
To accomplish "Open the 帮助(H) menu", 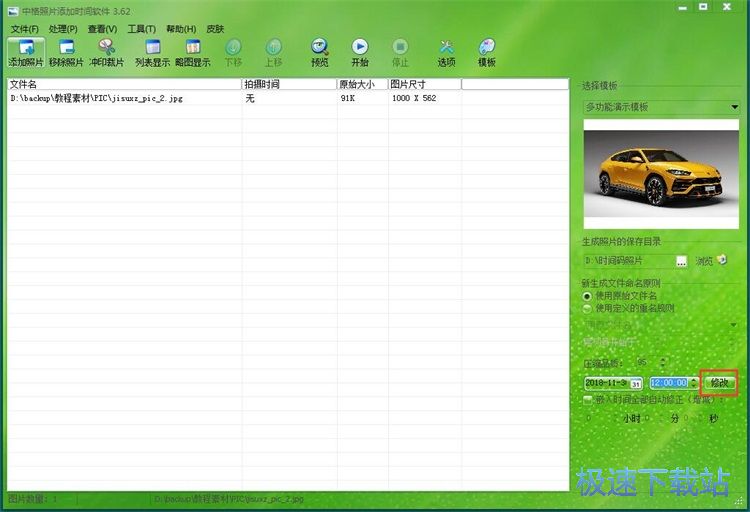I will point(181,29).
